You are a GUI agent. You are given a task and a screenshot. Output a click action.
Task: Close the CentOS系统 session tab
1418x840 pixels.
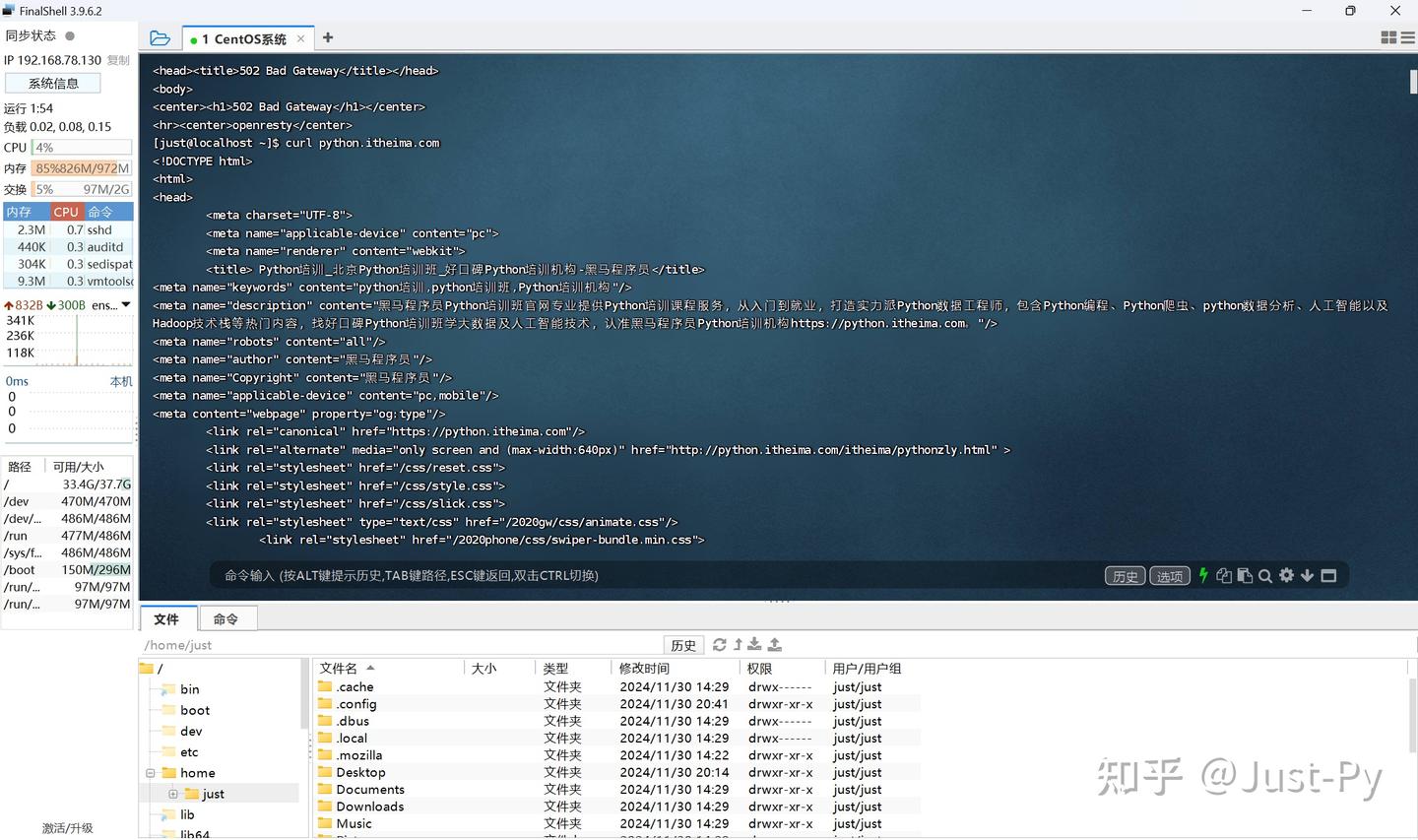[300, 38]
